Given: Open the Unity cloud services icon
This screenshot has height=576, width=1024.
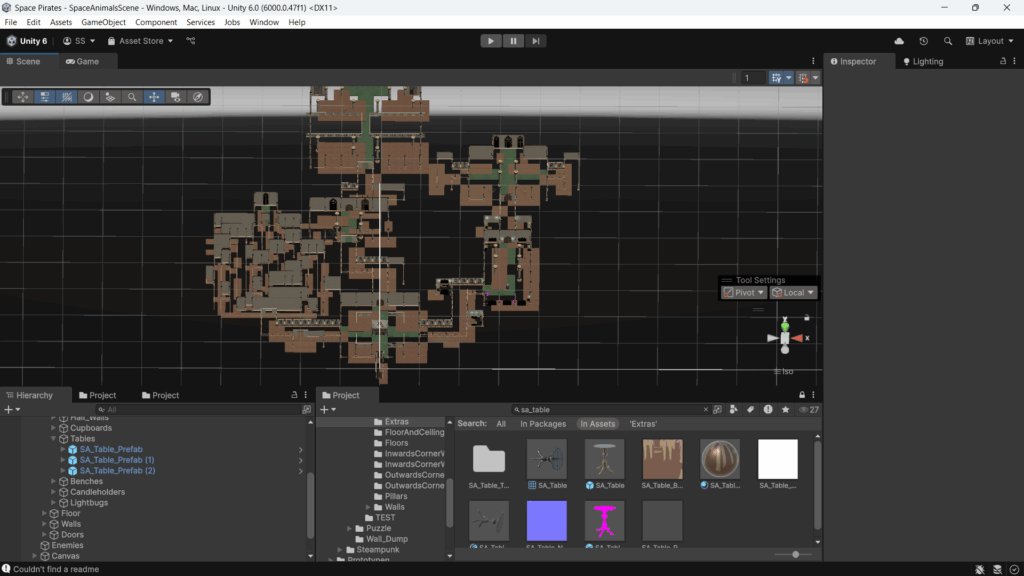Looking at the screenshot, I should click(x=899, y=41).
